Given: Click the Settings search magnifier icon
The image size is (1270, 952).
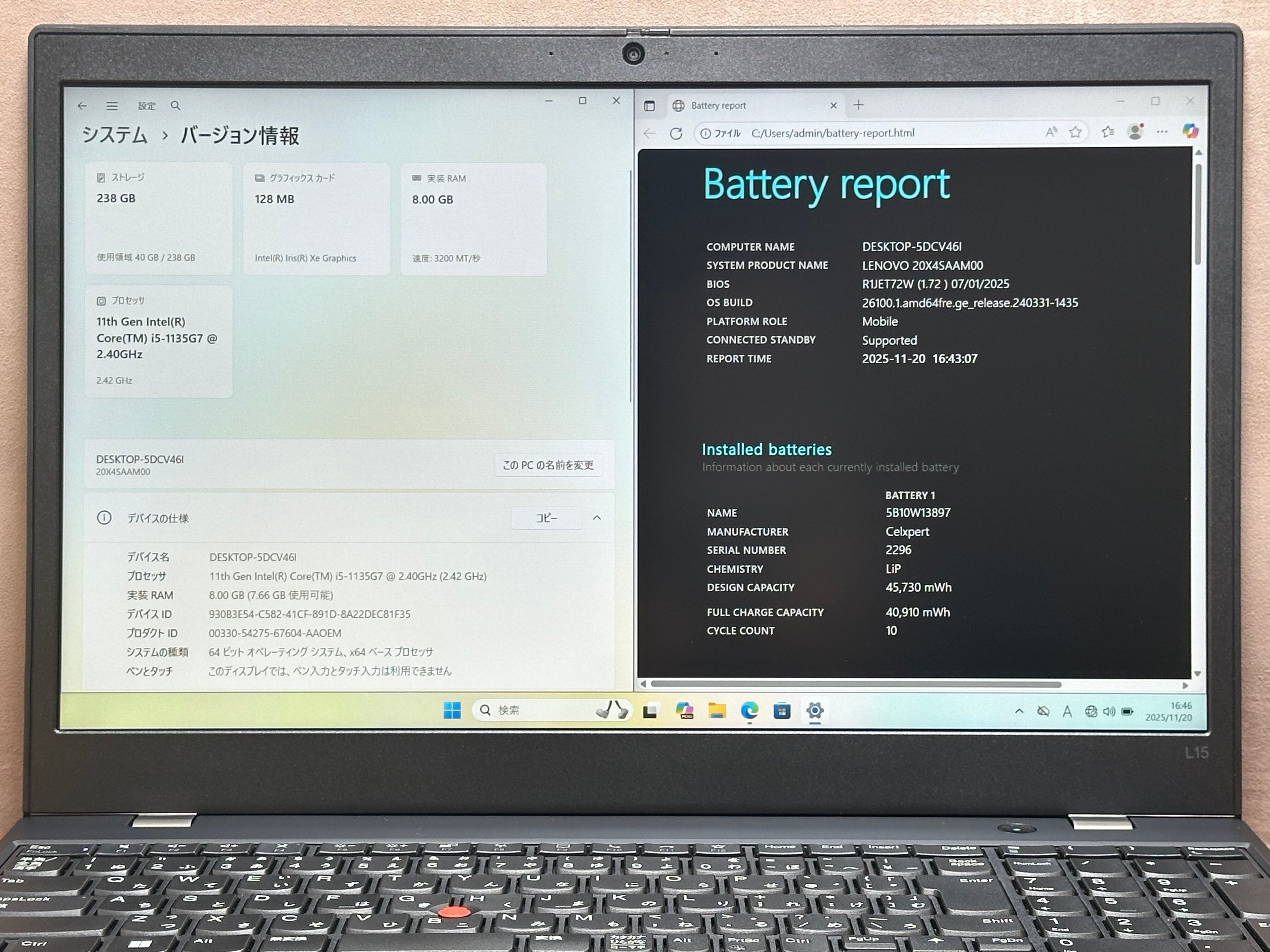Looking at the screenshot, I should [x=176, y=105].
